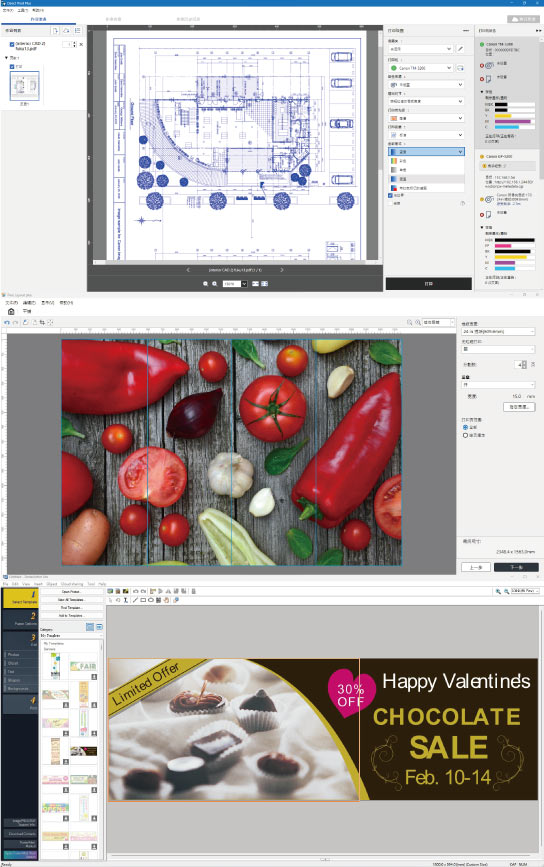
Task: Open highlighted color mode dropdown in print settings
Action: tap(426, 152)
